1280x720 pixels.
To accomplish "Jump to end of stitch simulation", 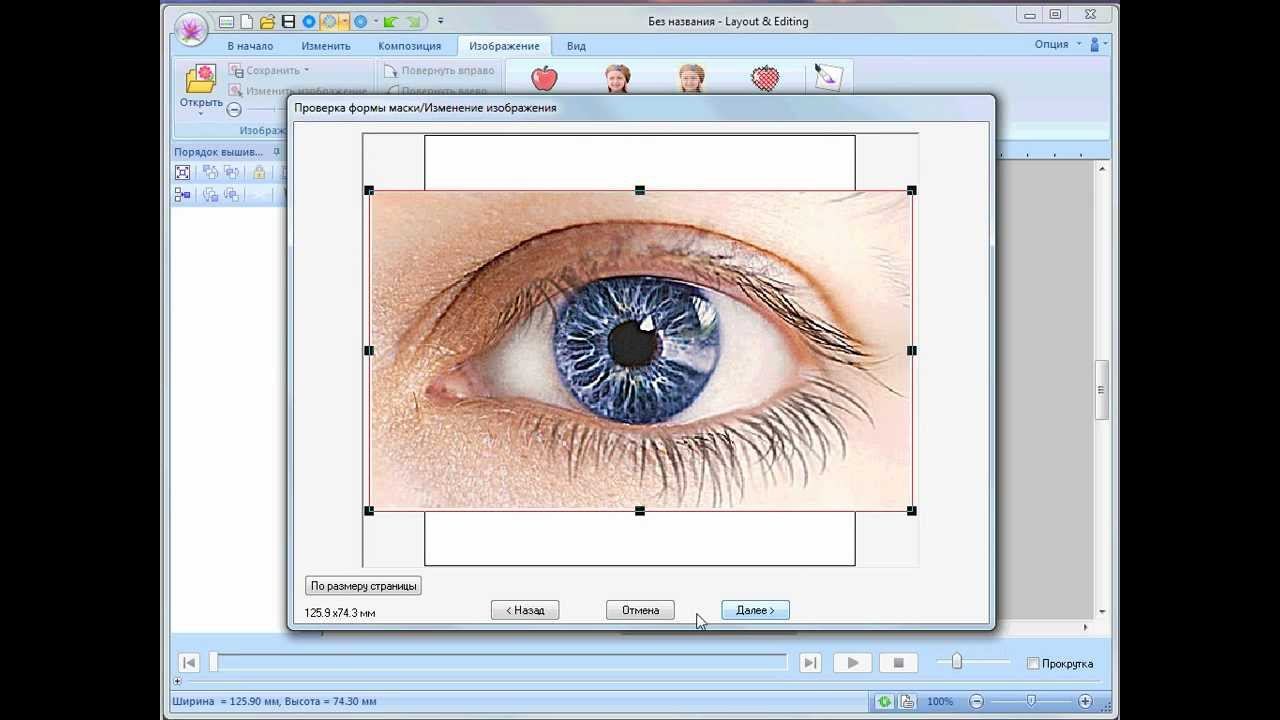I will (811, 663).
